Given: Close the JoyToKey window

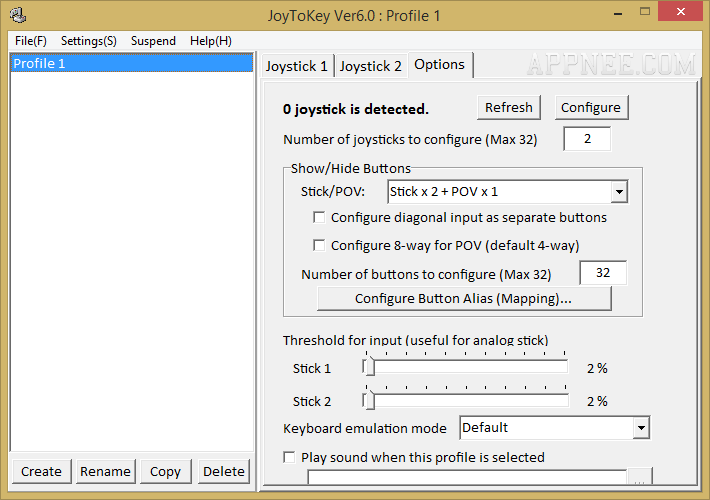Looking at the screenshot, I should point(681,12).
